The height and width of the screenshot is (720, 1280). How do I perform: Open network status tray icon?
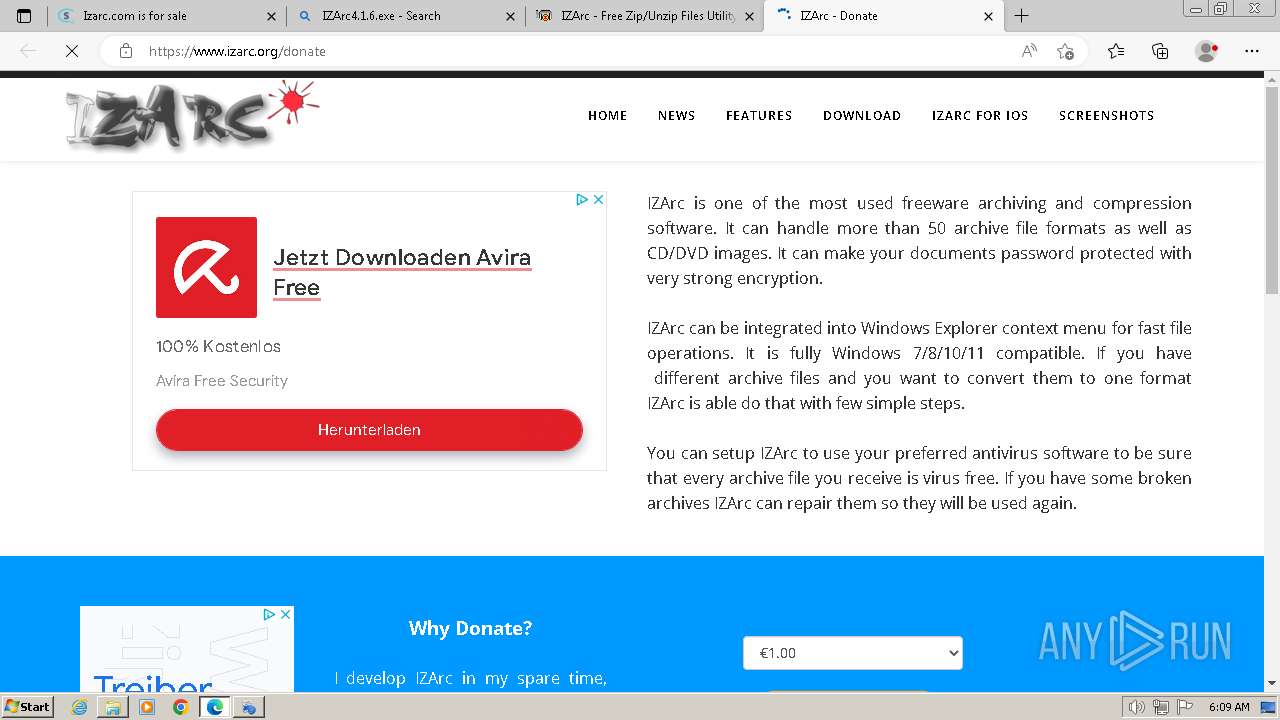1160,707
